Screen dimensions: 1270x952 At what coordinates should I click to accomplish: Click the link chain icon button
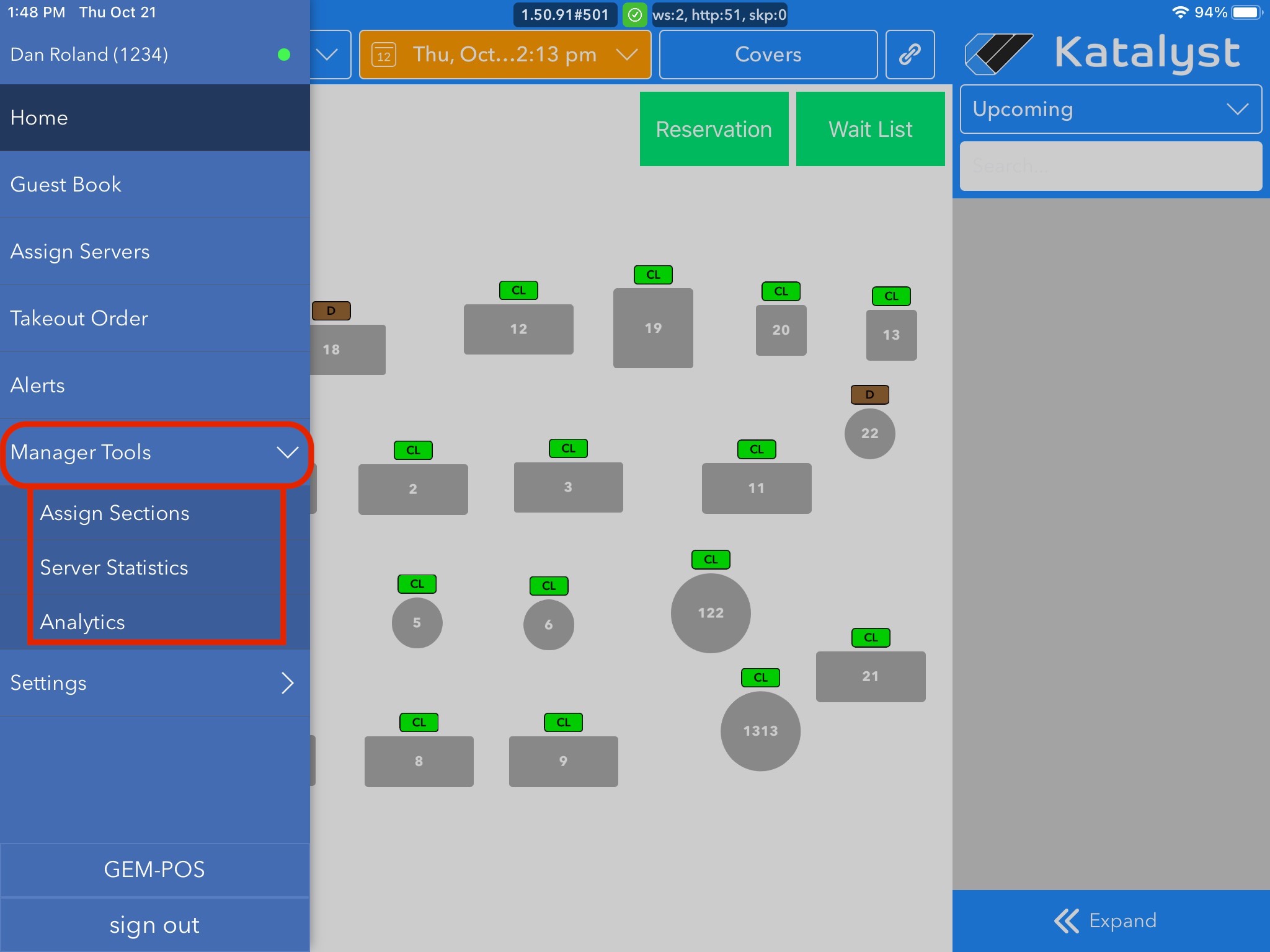pyautogui.click(x=909, y=55)
